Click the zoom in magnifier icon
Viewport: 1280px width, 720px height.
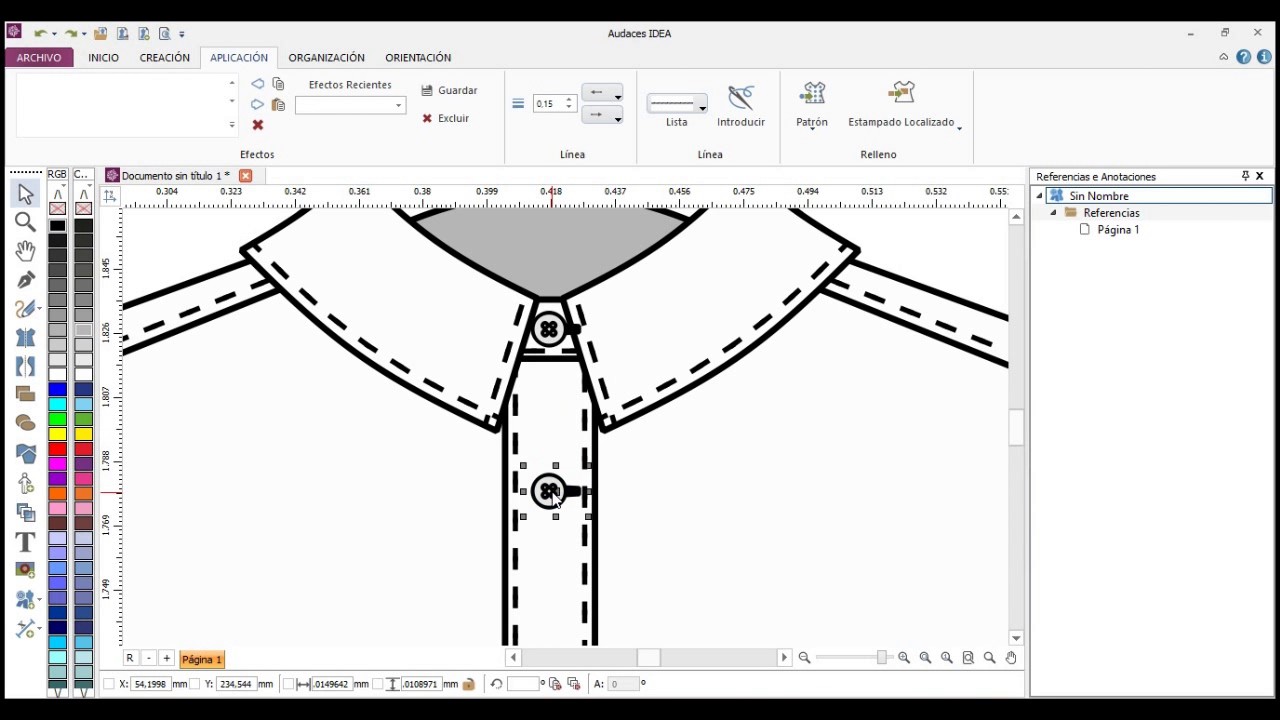[x=904, y=657]
